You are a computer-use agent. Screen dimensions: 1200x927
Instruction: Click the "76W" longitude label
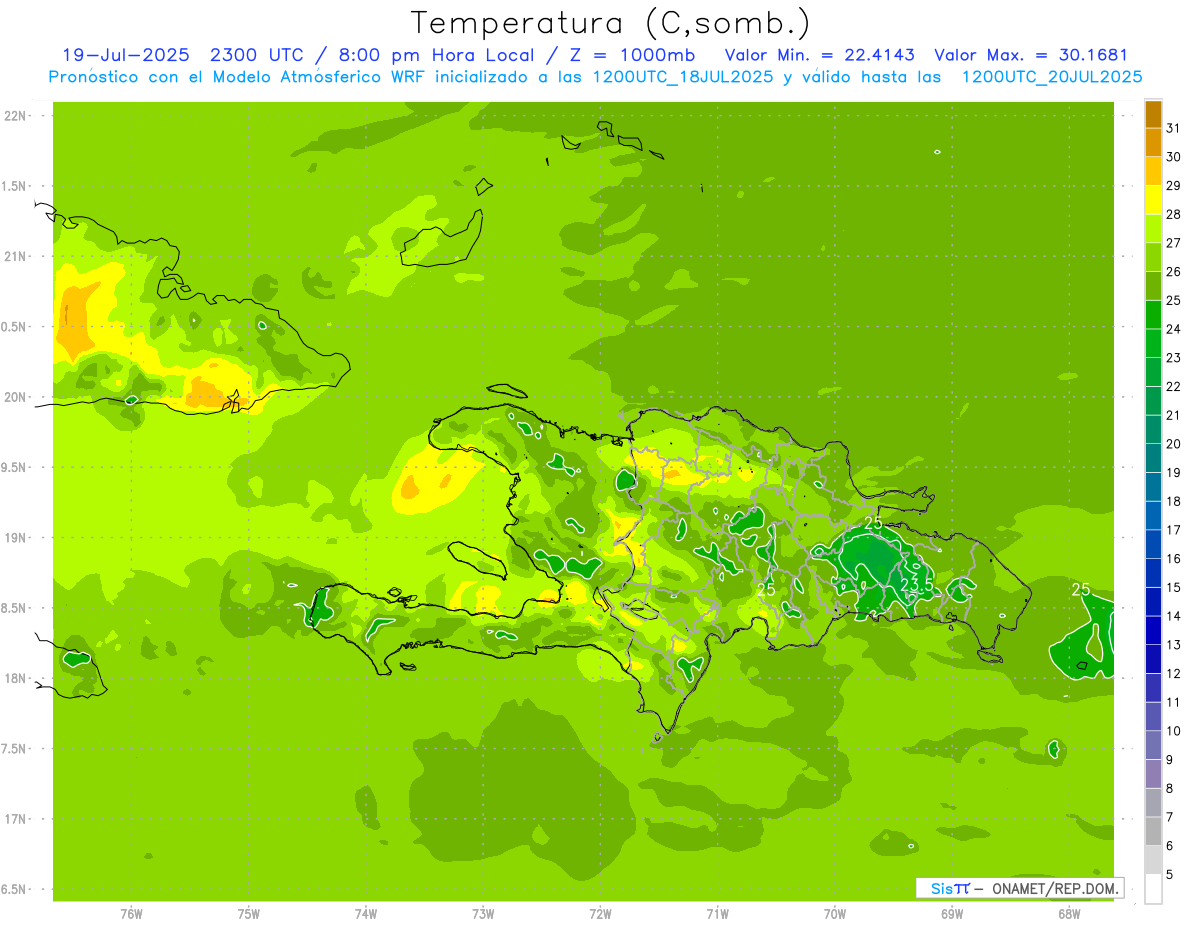(x=131, y=915)
